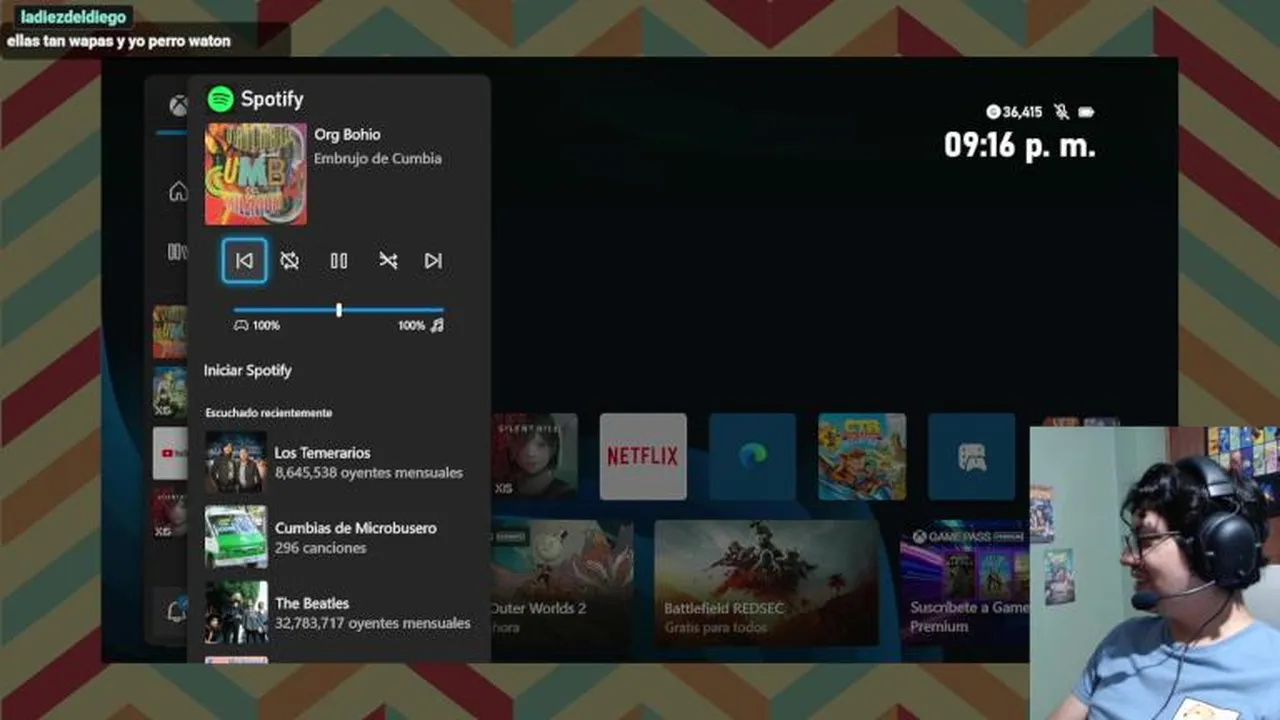Click the game controller volume icon

tap(241, 326)
